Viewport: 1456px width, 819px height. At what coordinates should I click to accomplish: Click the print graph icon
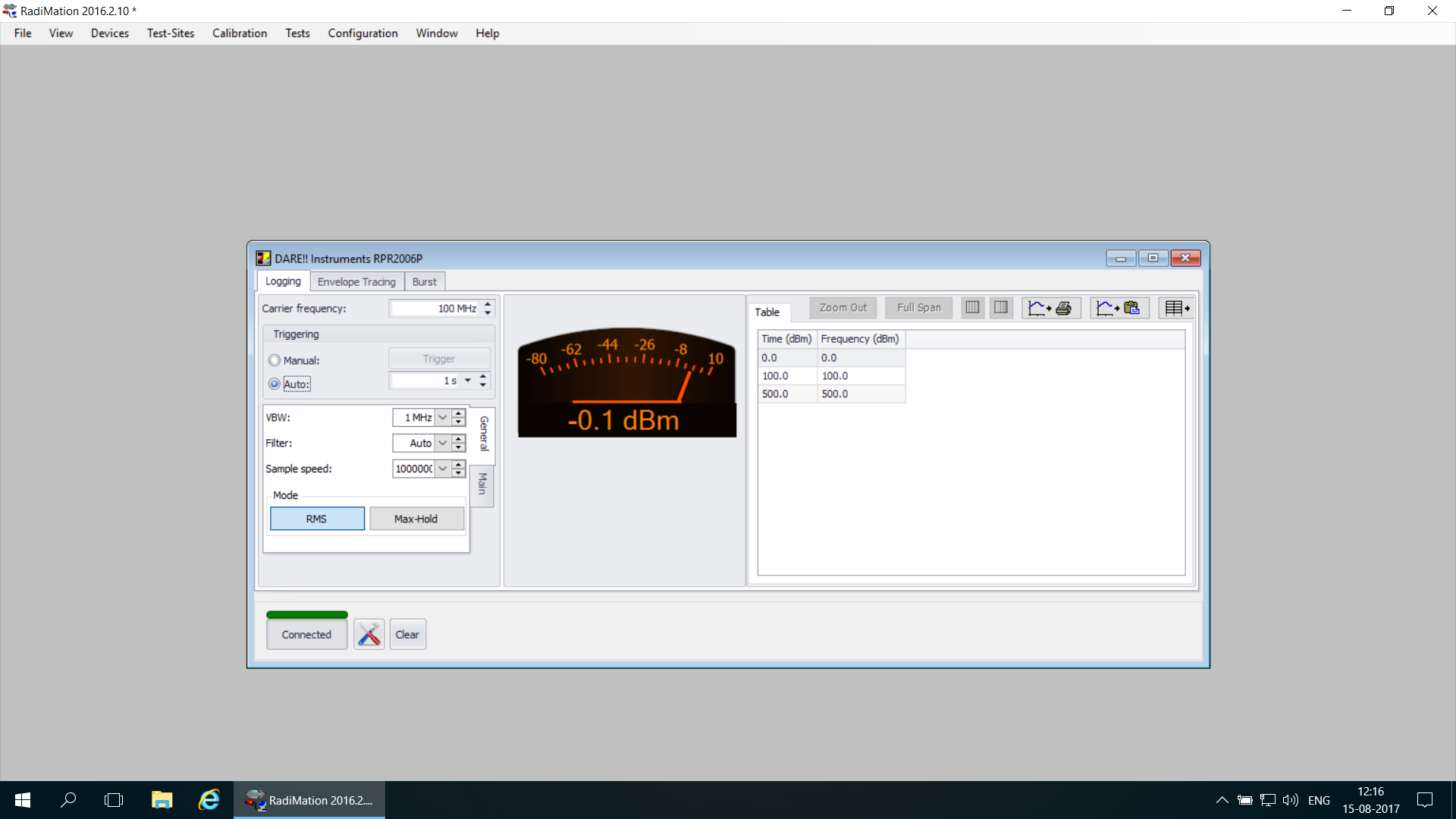1051,308
